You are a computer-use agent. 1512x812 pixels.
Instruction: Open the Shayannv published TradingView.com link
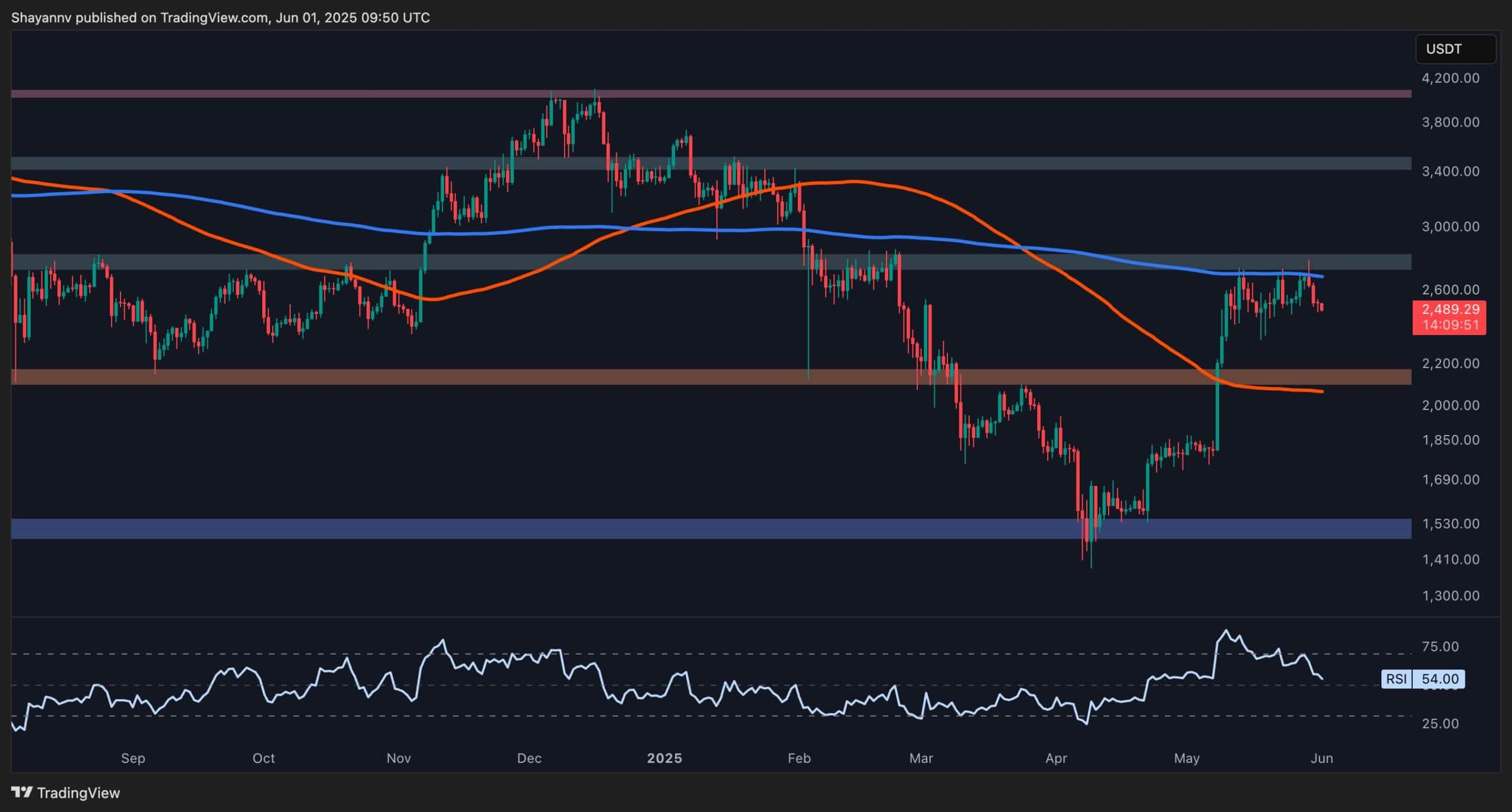(x=219, y=17)
